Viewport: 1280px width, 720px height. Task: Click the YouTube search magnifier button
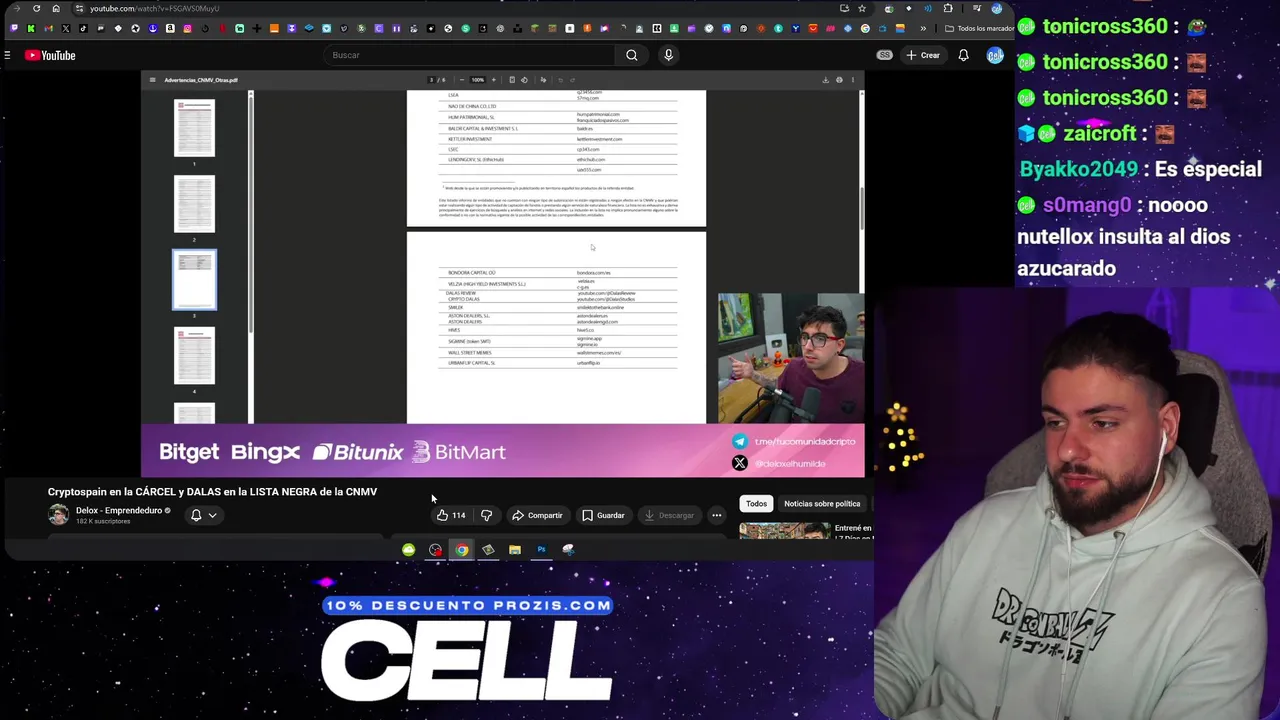(x=632, y=55)
